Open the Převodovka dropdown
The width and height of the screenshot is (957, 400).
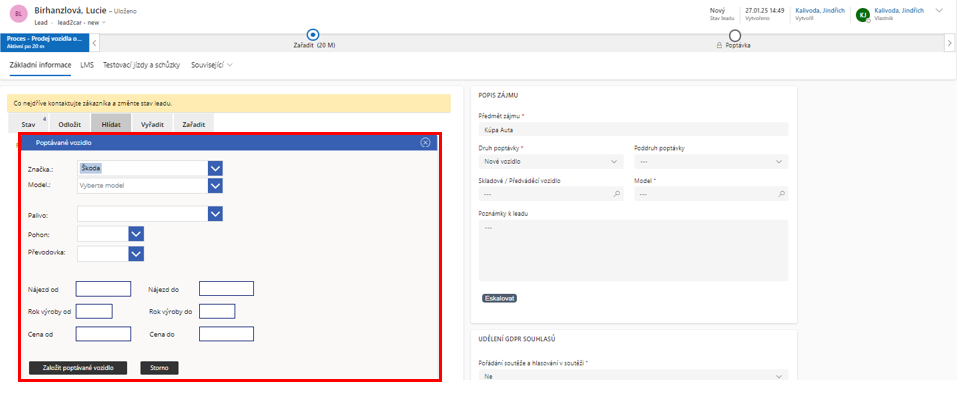coord(137,253)
